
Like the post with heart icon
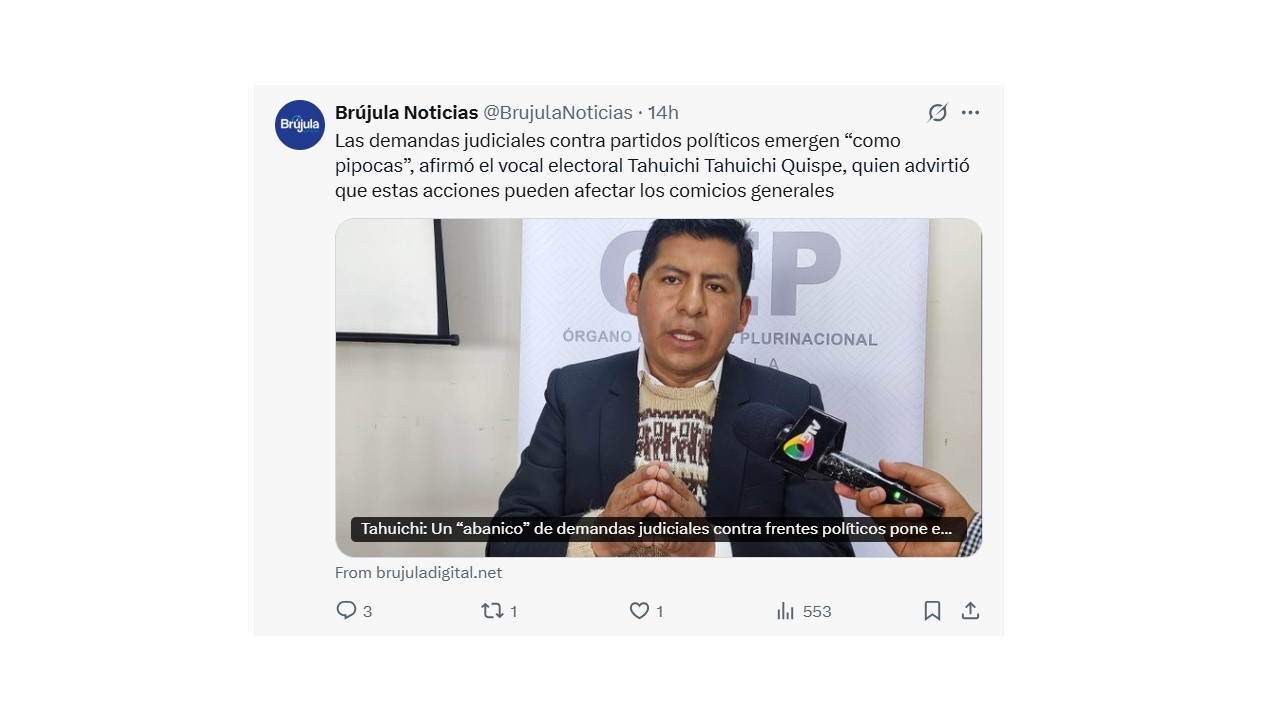[x=639, y=610]
